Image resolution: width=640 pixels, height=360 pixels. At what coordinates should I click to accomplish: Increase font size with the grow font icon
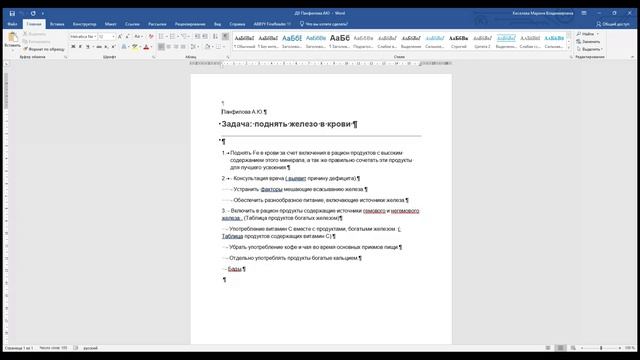tap(120, 37)
